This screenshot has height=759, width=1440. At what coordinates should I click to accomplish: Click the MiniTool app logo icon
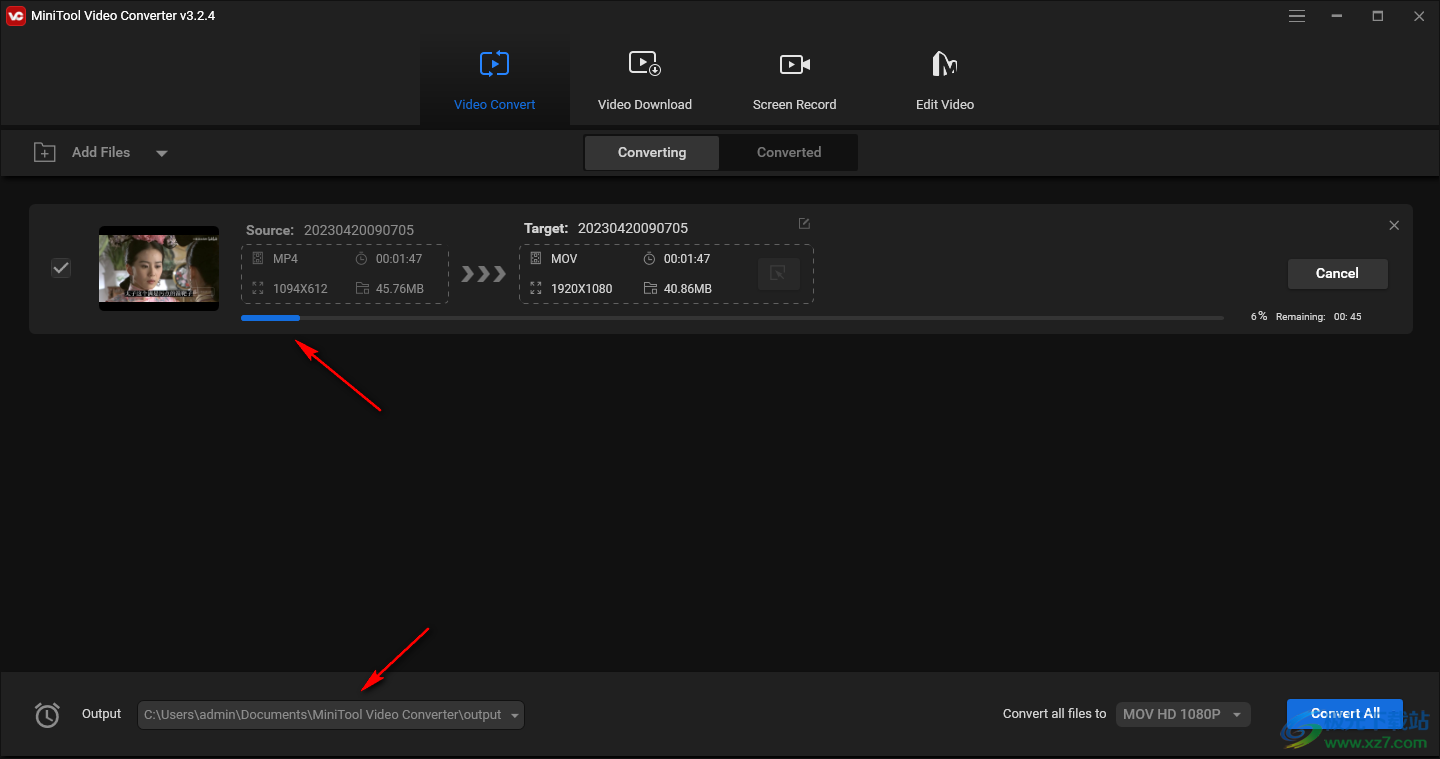click(x=16, y=16)
